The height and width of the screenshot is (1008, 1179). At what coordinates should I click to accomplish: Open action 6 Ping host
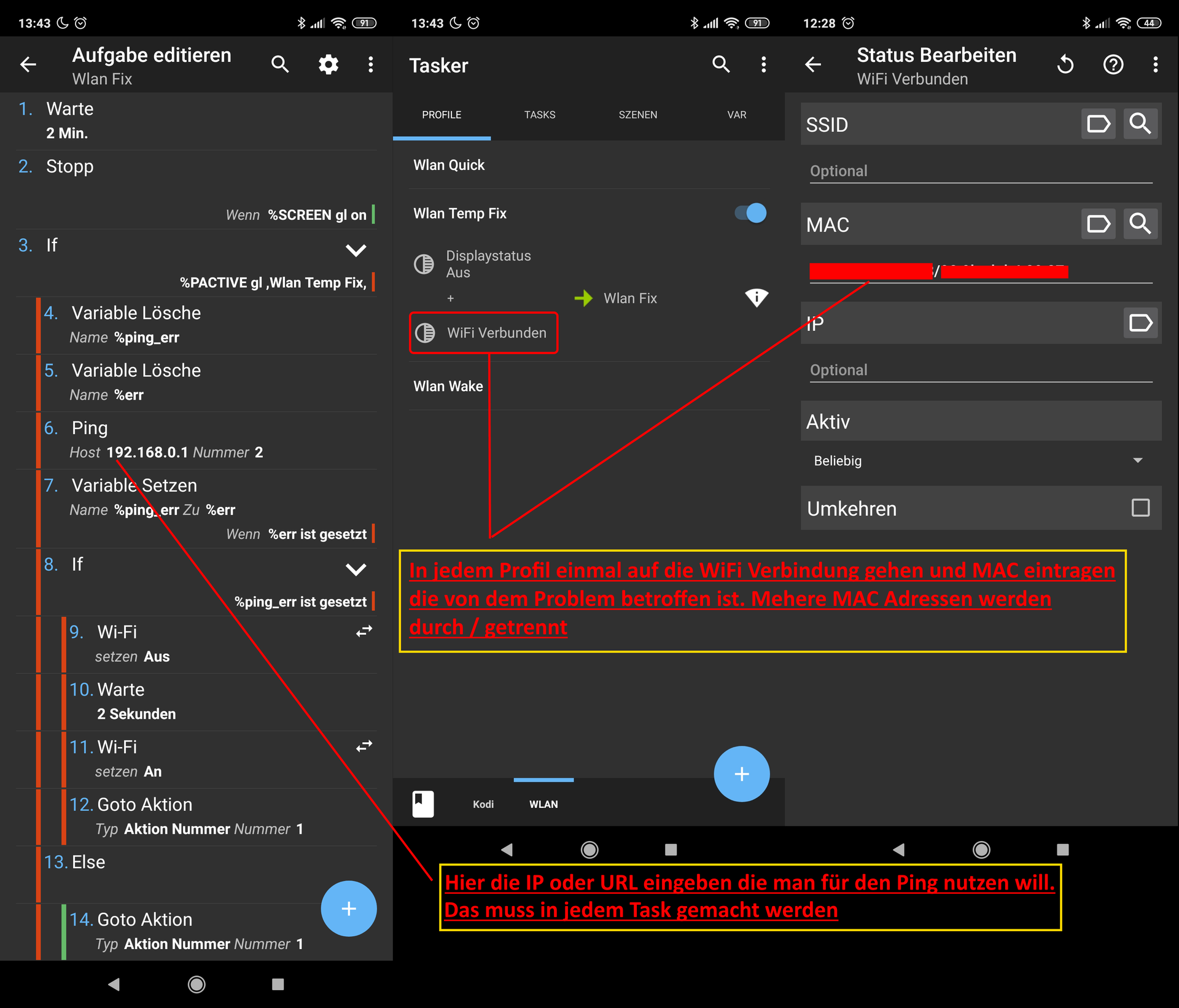209,440
